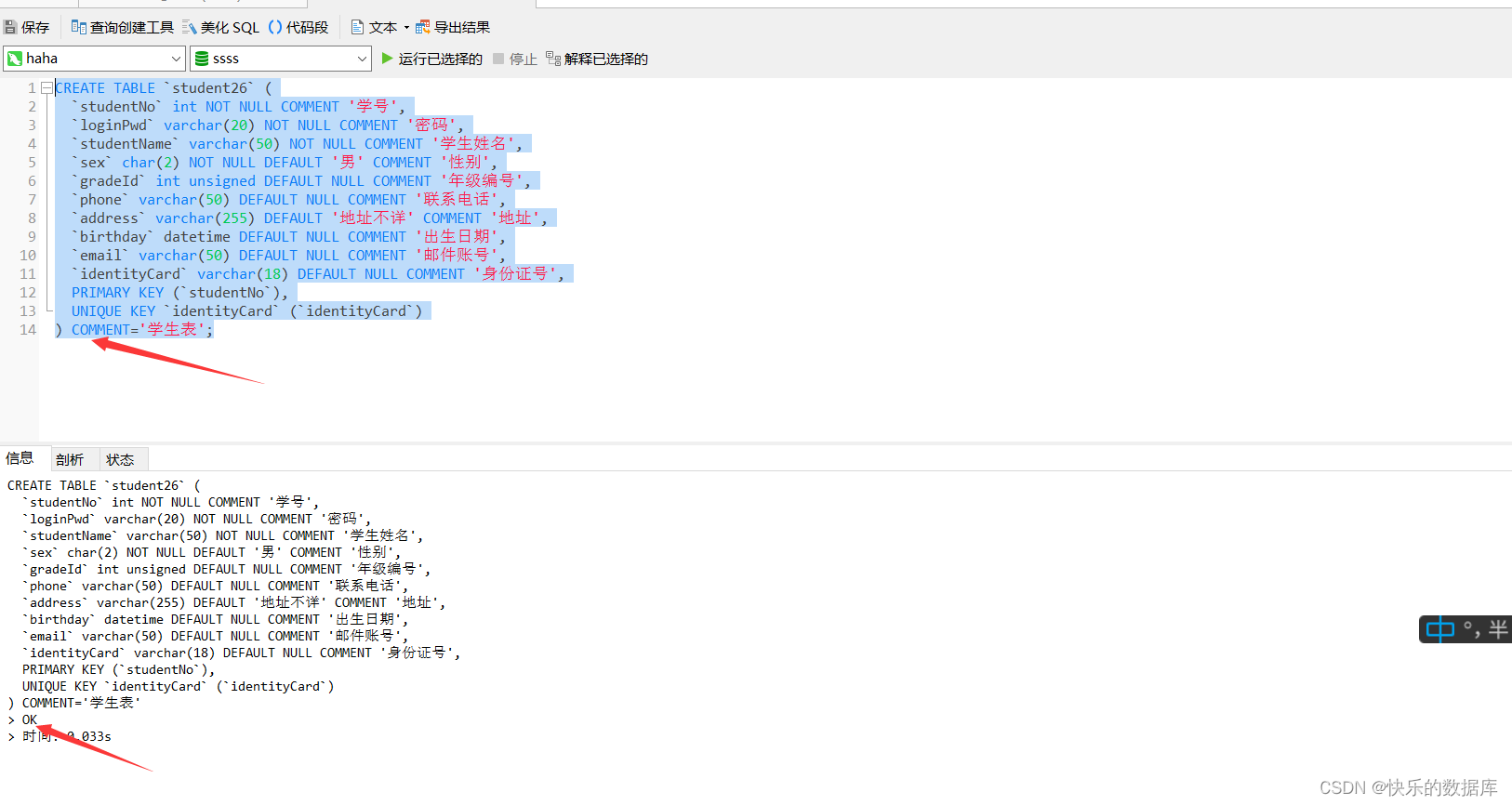The height and width of the screenshot is (805, 1512).
Task: Click the ssss database icon
Action: click(x=202, y=59)
